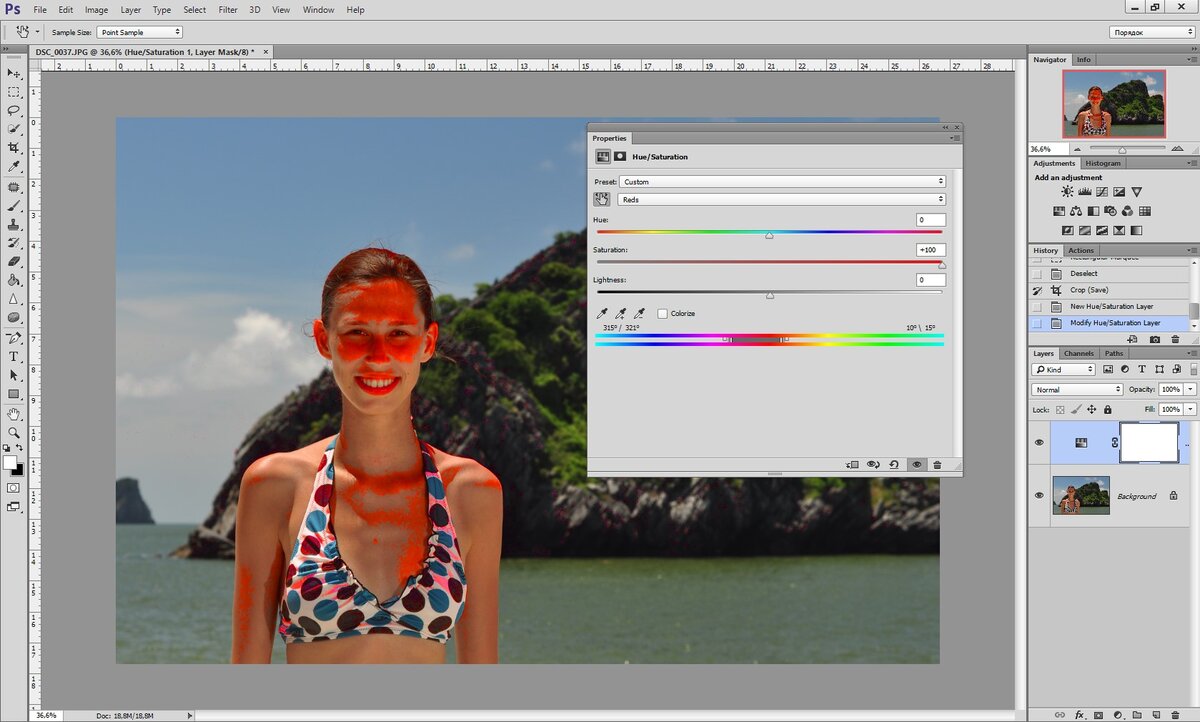The height and width of the screenshot is (722, 1200).
Task: Click the Hue value input field
Action: tap(930, 220)
